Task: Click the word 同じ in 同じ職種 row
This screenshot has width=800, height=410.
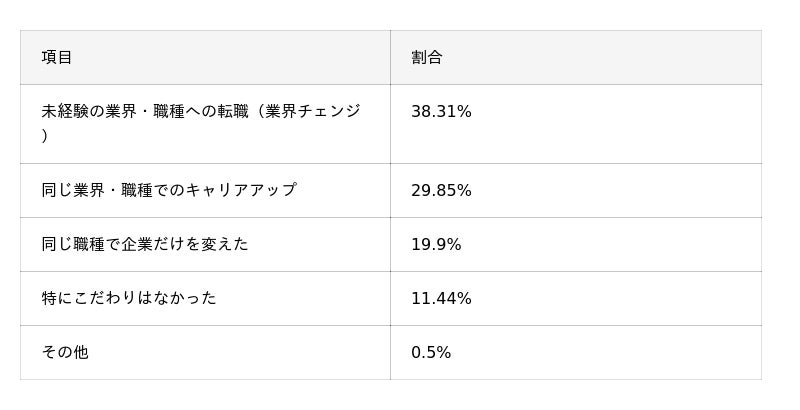Action: pyautogui.click(x=57, y=244)
